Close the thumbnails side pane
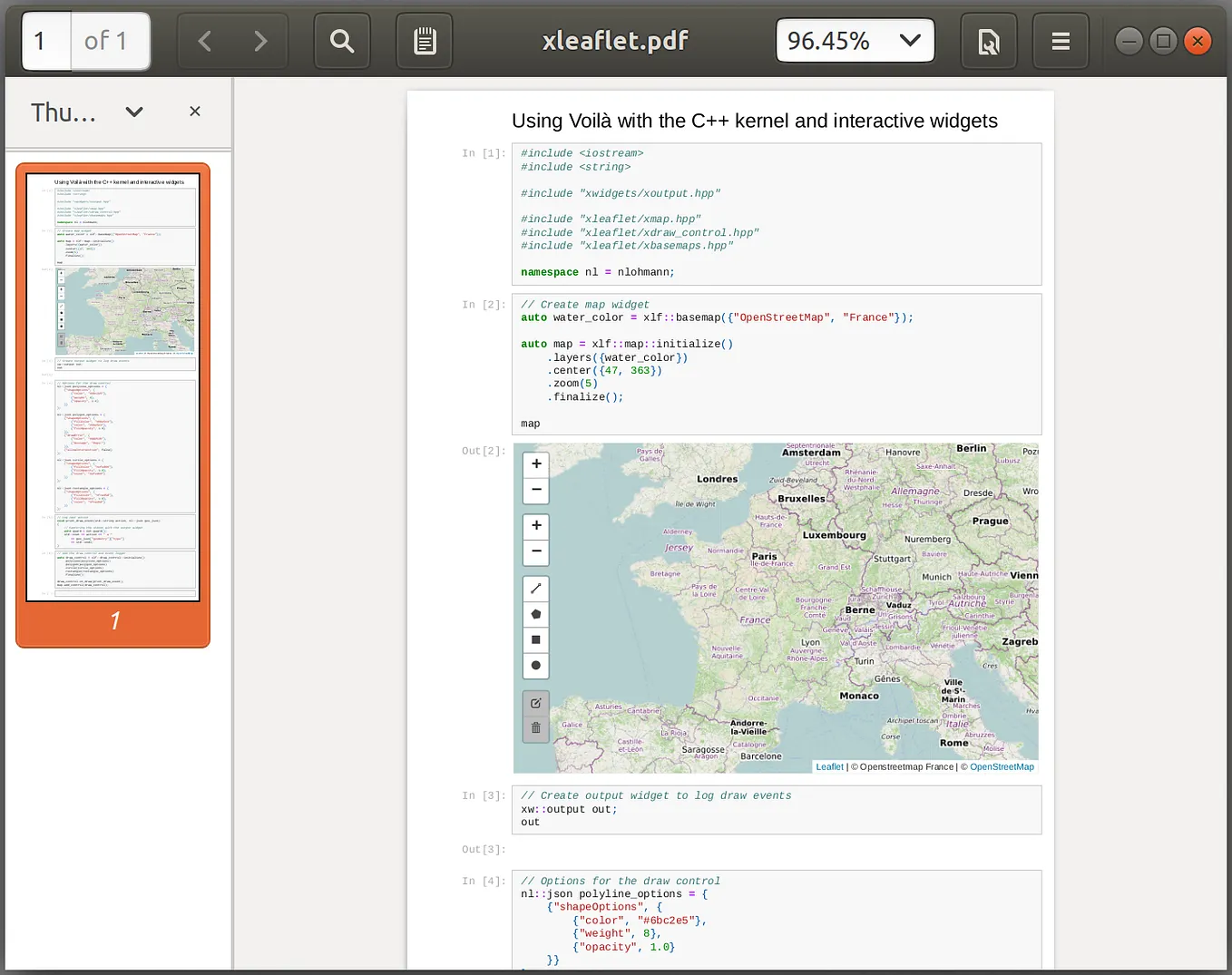Image resolution: width=1232 pixels, height=975 pixels. pyautogui.click(x=194, y=111)
